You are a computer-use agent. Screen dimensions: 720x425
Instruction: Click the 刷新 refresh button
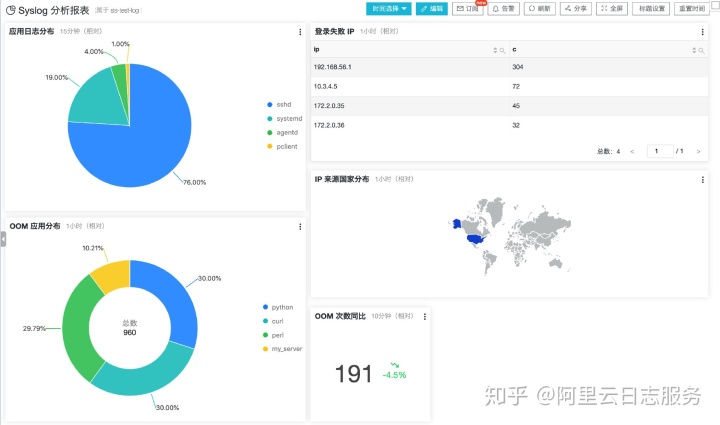point(540,9)
